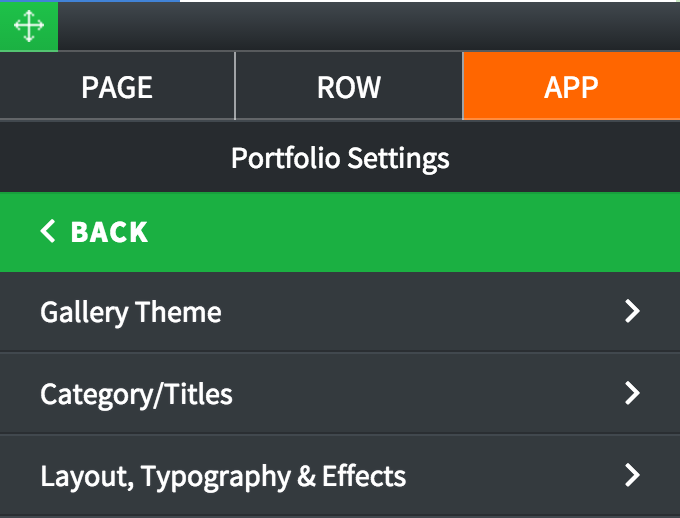Select the orange APP tab
Viewport: 680px width, 518px height.
point(572,86)
